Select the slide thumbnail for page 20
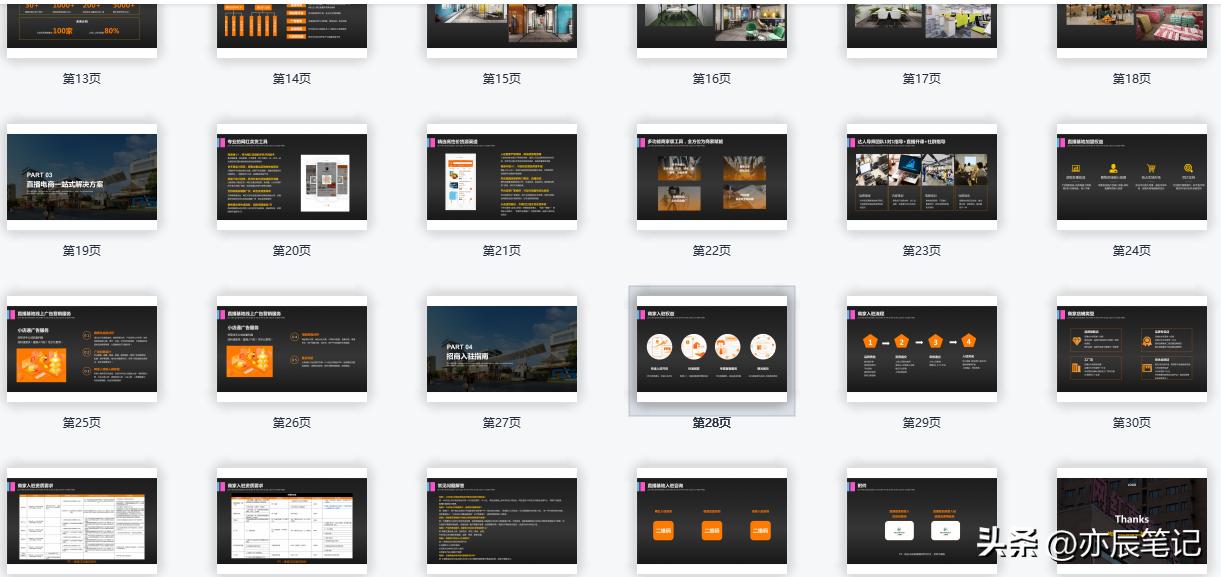This screenshot has height=577, width=1221. pyautogui.click(x=292, y=177)
